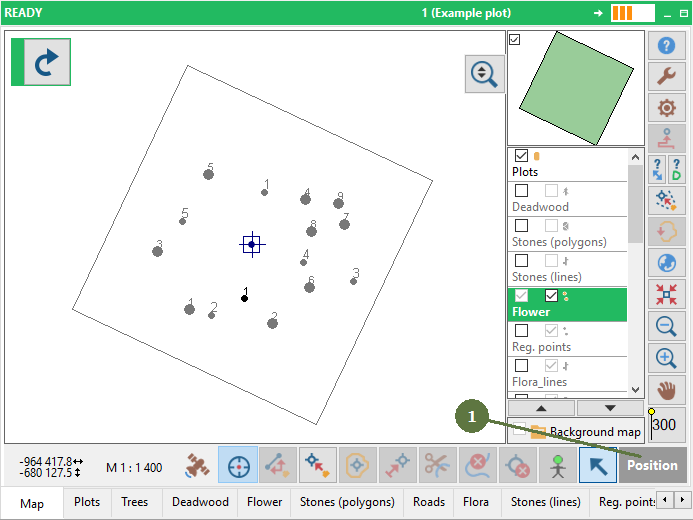693x520 pixels.
Task: Select the pan hand tool
Action: pyautogui.click(x=666, y=389)
